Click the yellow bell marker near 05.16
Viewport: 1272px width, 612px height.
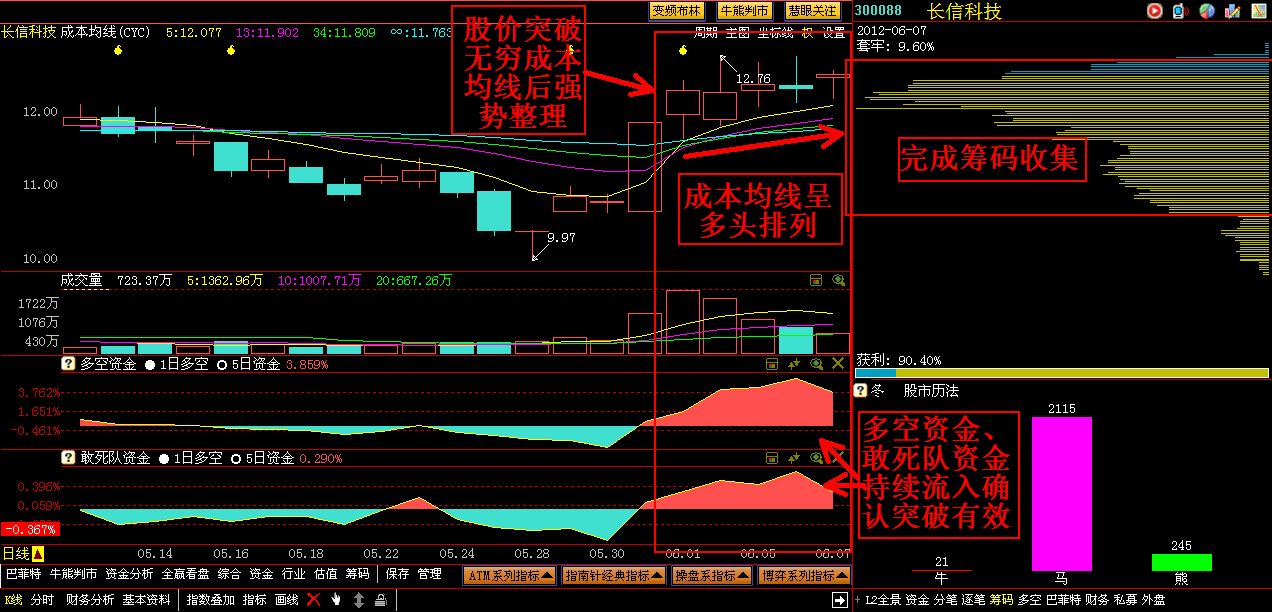[x=231, y=49]
